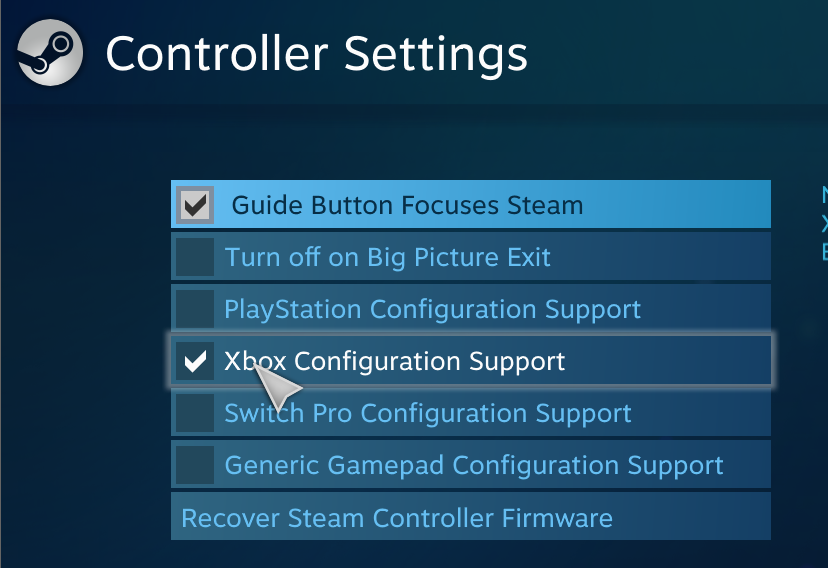
Task: Click Recover Steam Controller Firmware
Action: point(396,518)
